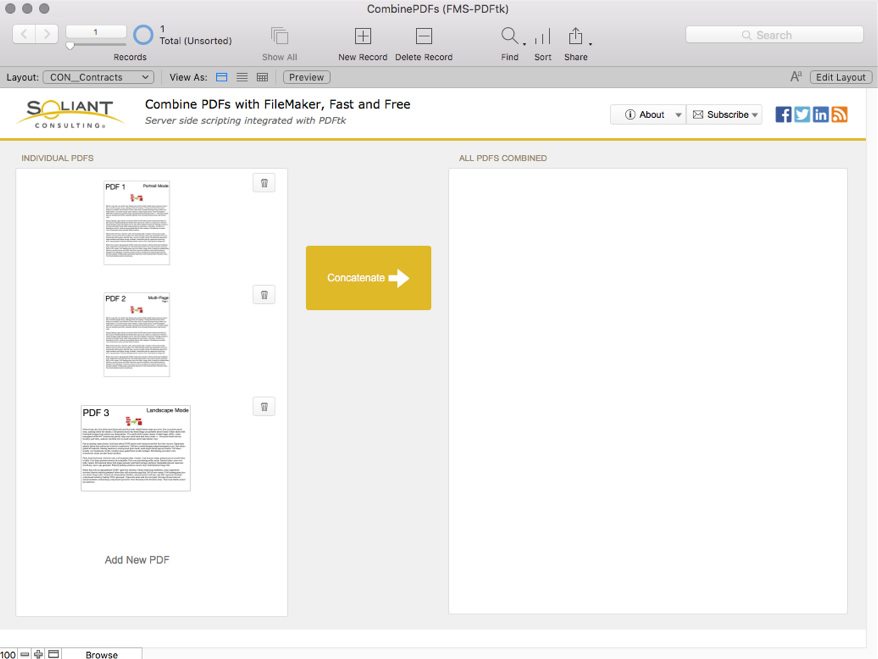Delete PDF 3 with trash icon
Image resolution: width=878 pixels, height=659 pixels.
[x=264, y=407]
